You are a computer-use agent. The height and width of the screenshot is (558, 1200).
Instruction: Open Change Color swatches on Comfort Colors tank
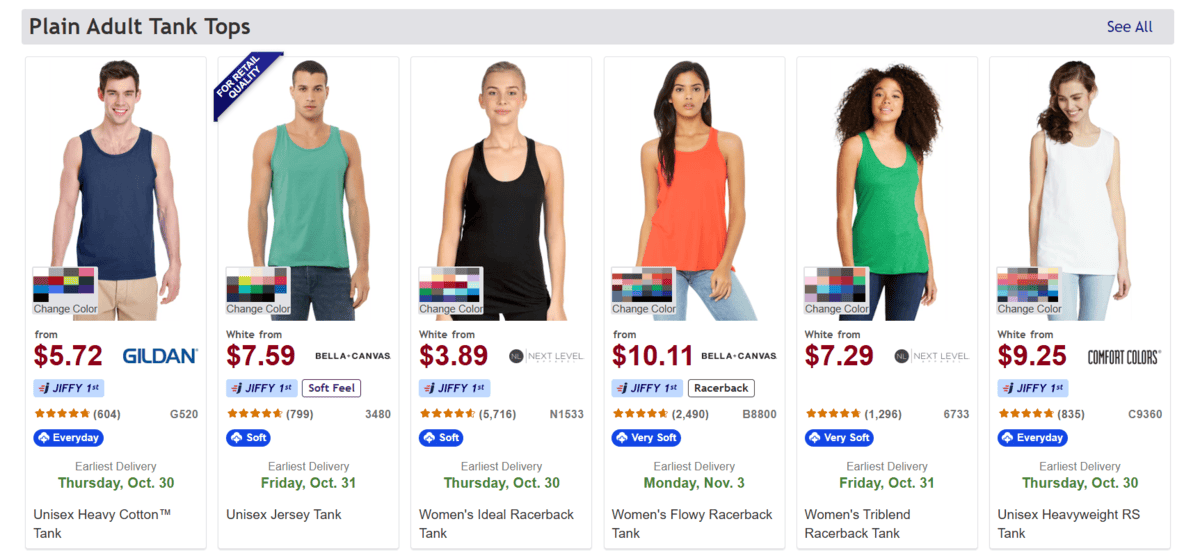pyautogui.click(x=1029, y=291)
